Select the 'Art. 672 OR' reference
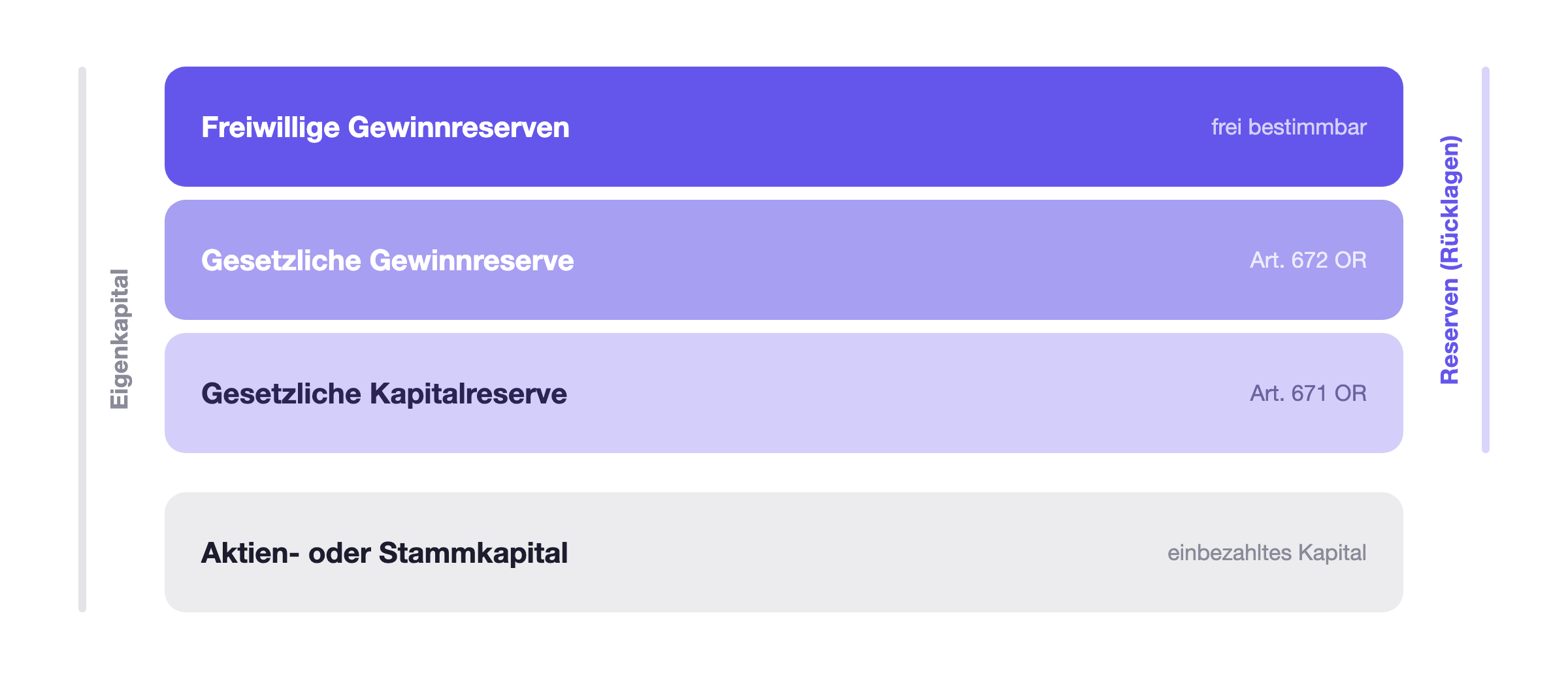This screenshot has width=1568, height=679. [1308, 260]
